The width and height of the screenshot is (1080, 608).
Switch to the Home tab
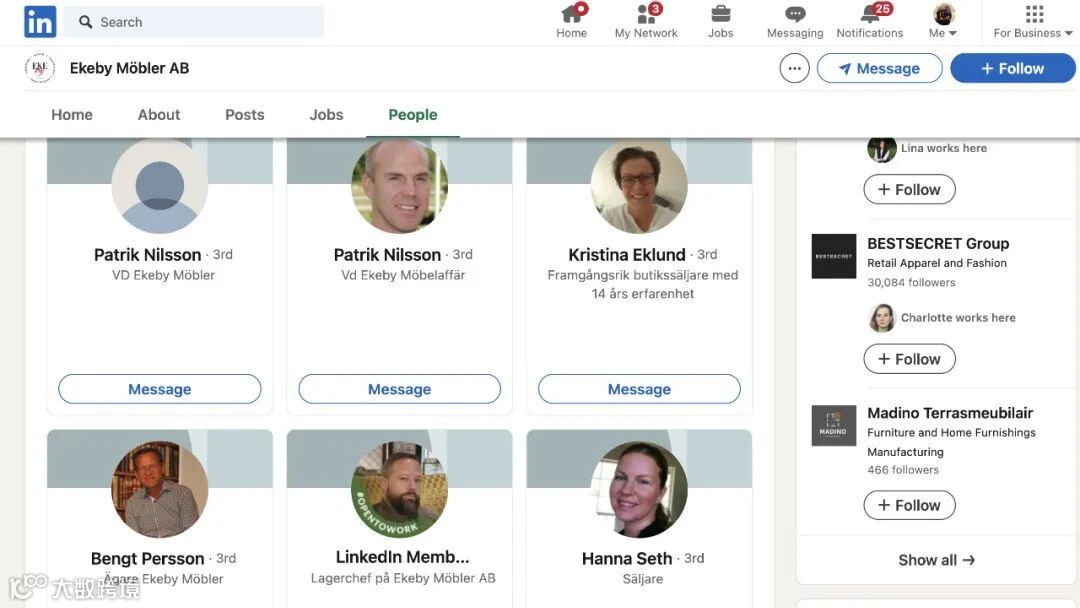pos(72,115)
